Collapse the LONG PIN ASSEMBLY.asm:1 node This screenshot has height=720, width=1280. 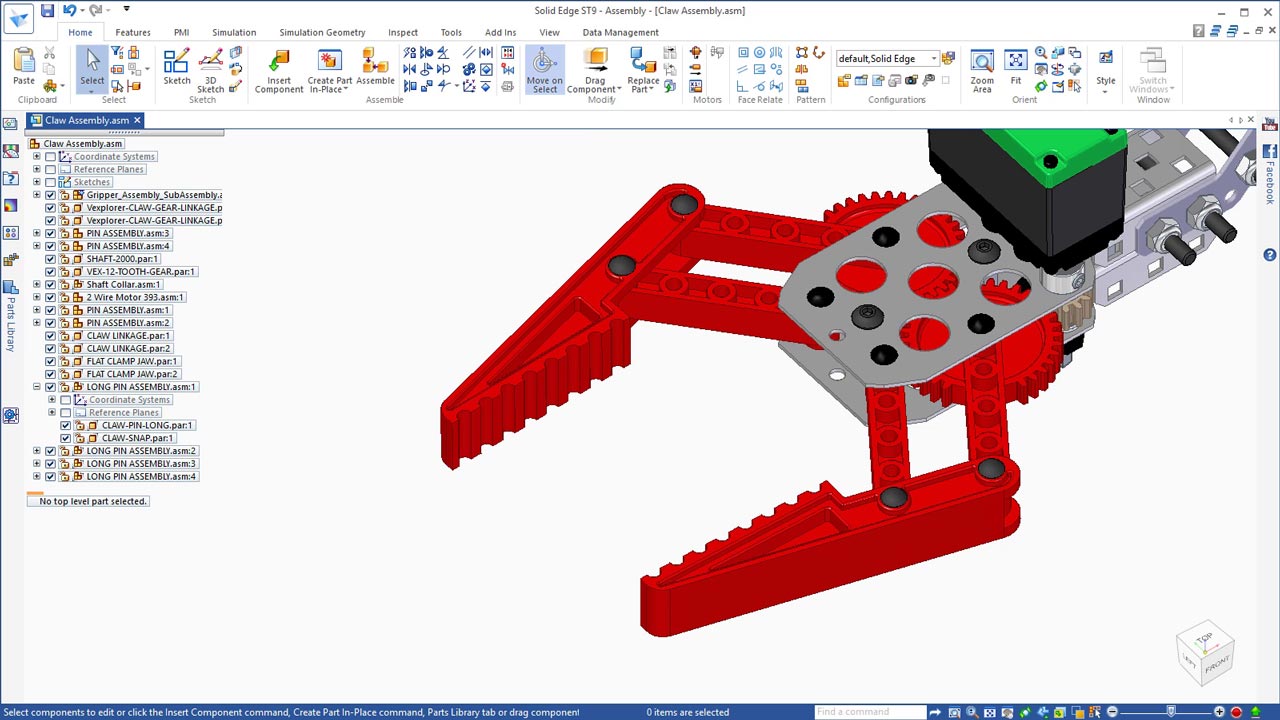37,387
